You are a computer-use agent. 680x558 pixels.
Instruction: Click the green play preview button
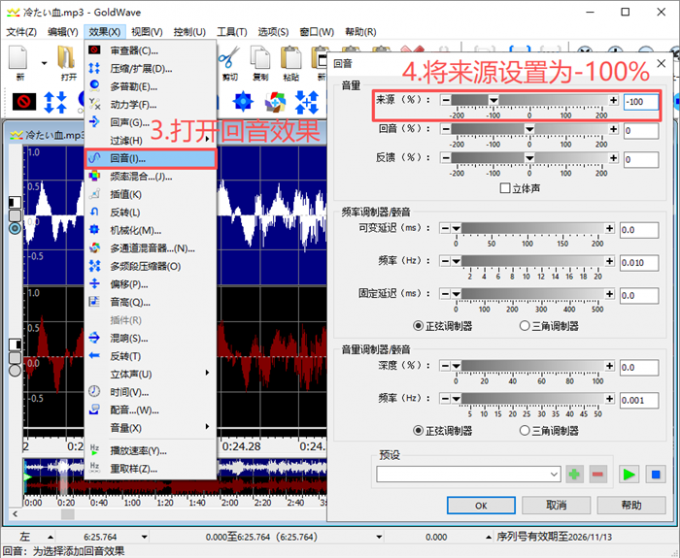(628, 474)
